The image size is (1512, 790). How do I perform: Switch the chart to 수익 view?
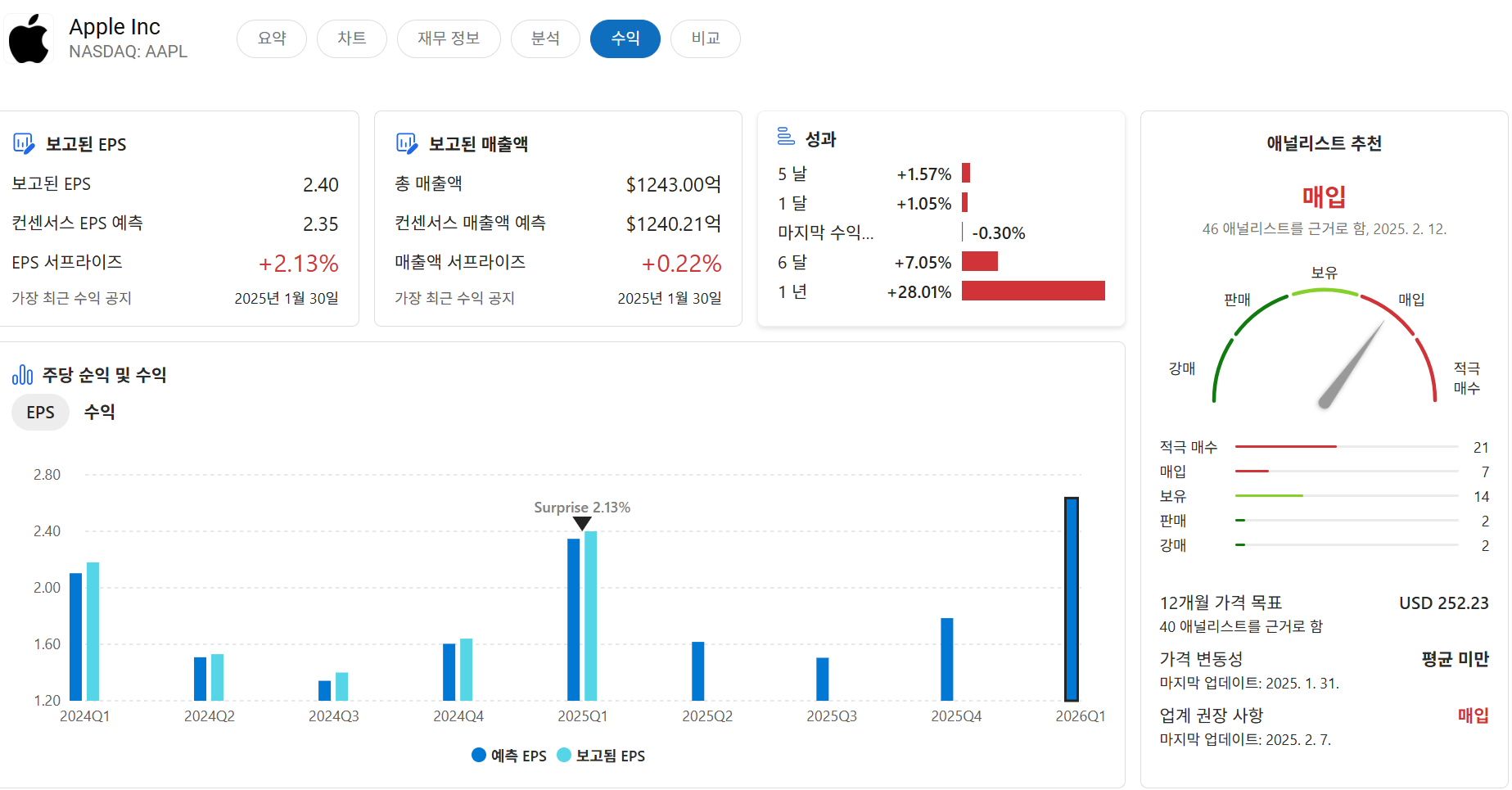click(100, 413)
